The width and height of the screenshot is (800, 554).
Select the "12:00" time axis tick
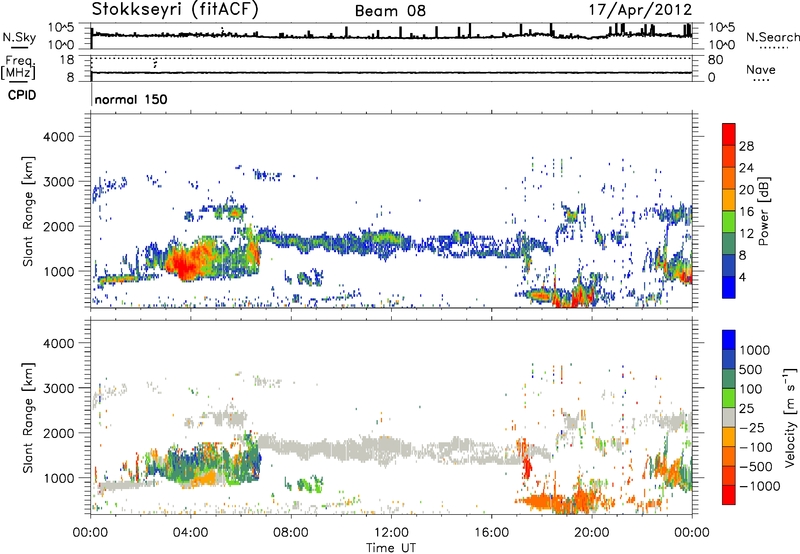(x=391, y=533)
